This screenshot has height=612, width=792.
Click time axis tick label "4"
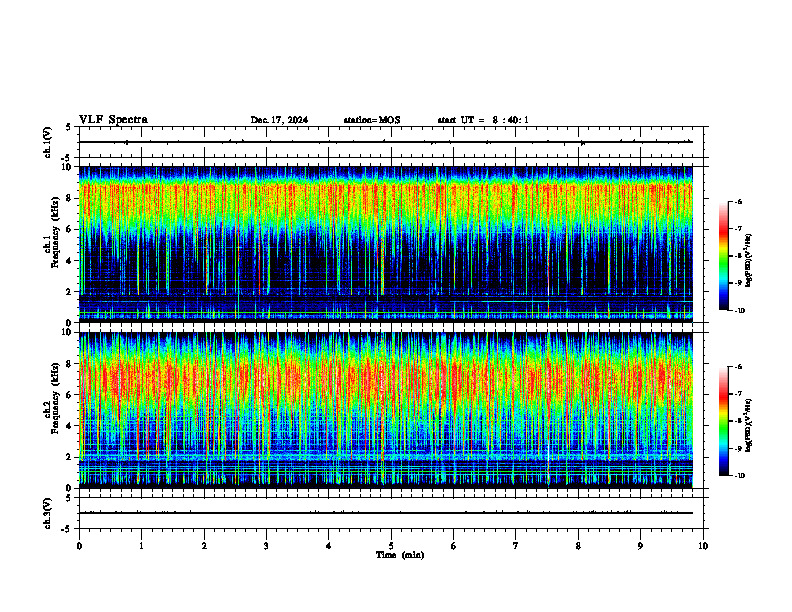[329, 546]
